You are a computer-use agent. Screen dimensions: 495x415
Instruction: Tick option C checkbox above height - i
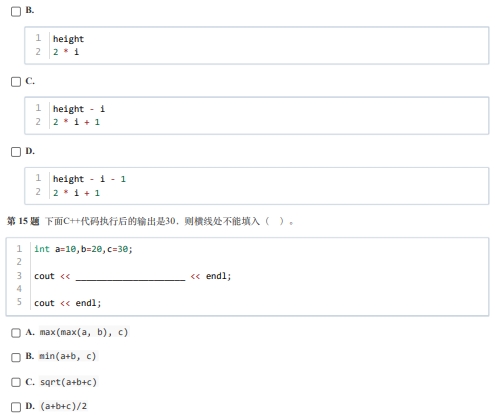[x=16, y=82]
